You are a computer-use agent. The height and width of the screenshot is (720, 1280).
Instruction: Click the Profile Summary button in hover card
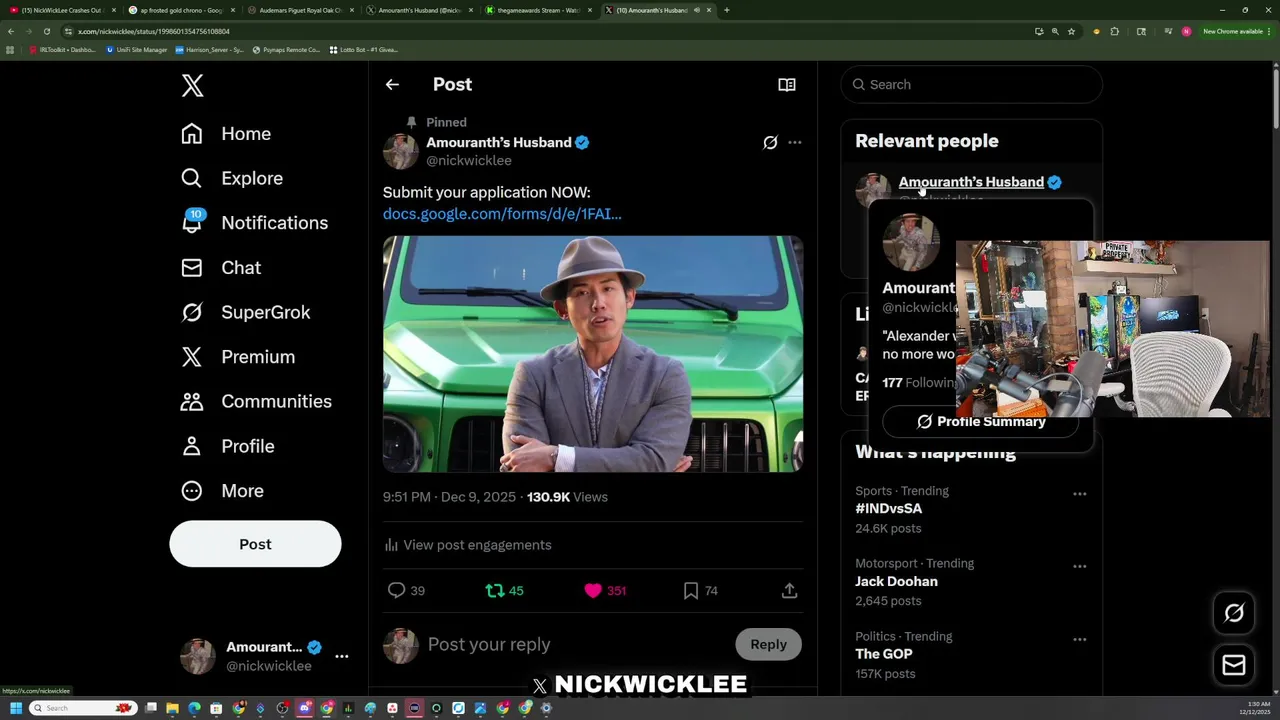point(981,422)
